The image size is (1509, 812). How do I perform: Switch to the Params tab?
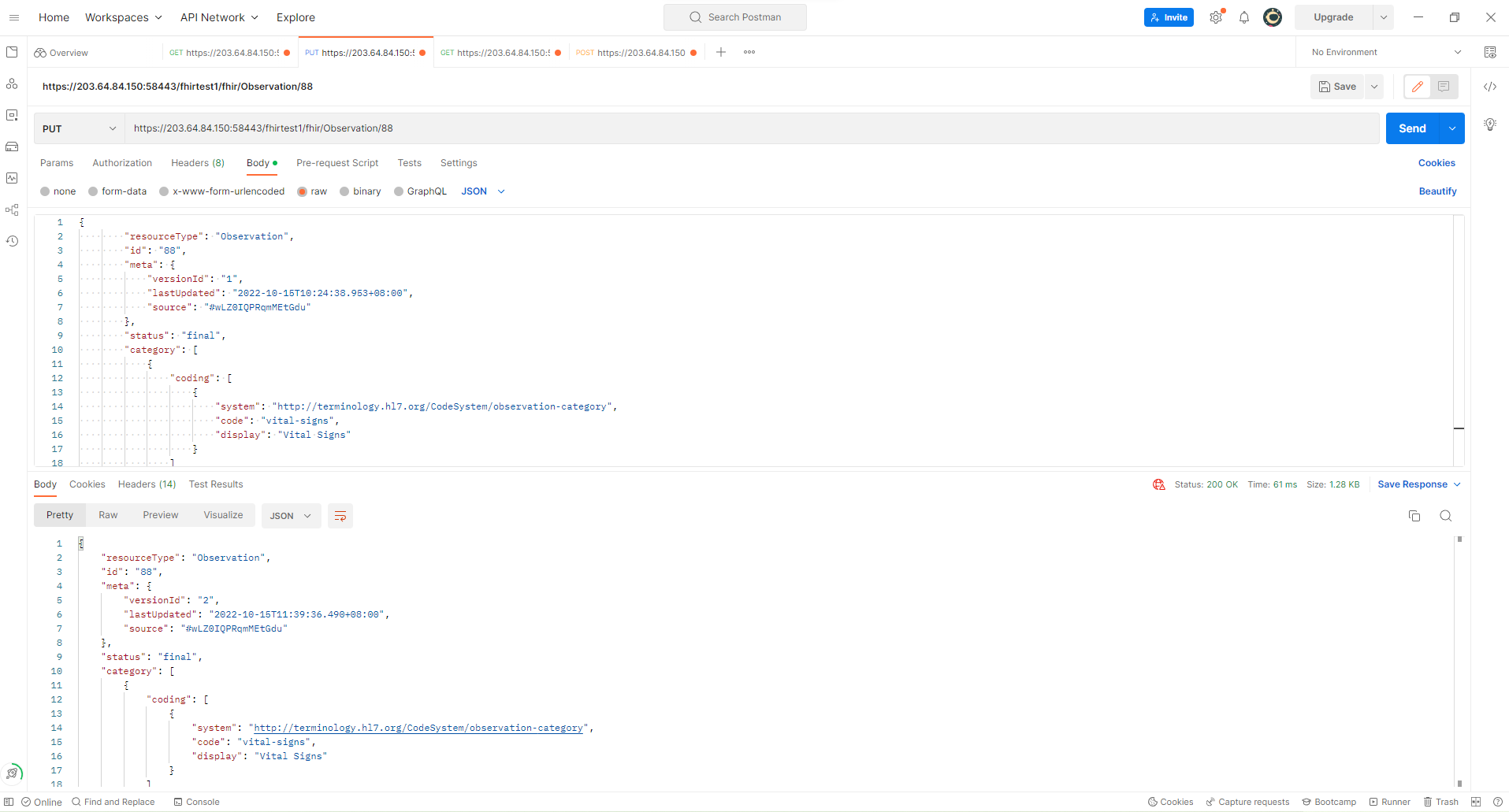[x=57, y=163]
